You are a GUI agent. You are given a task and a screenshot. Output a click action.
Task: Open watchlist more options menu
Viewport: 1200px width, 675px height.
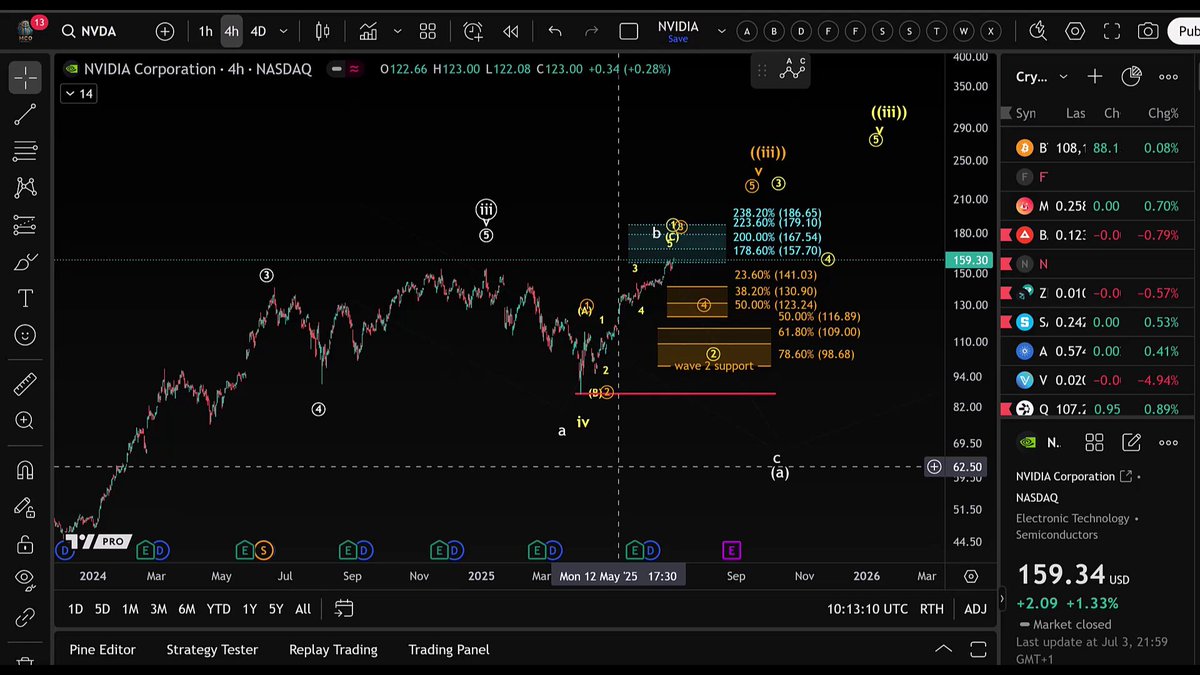[x=1168, y=76]
